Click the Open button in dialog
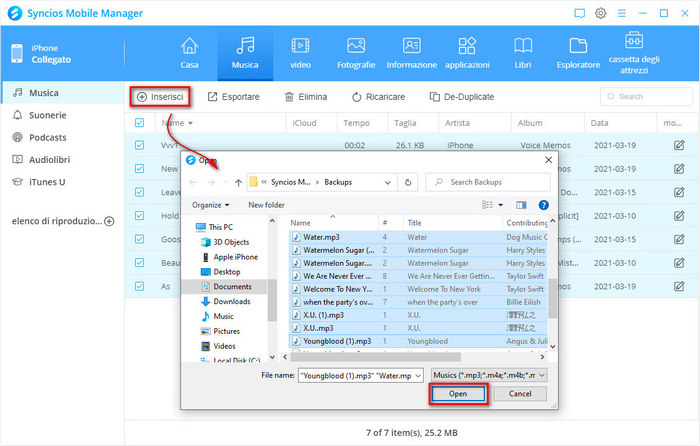This screenshot has height=446, width=700. coord(458,394)
